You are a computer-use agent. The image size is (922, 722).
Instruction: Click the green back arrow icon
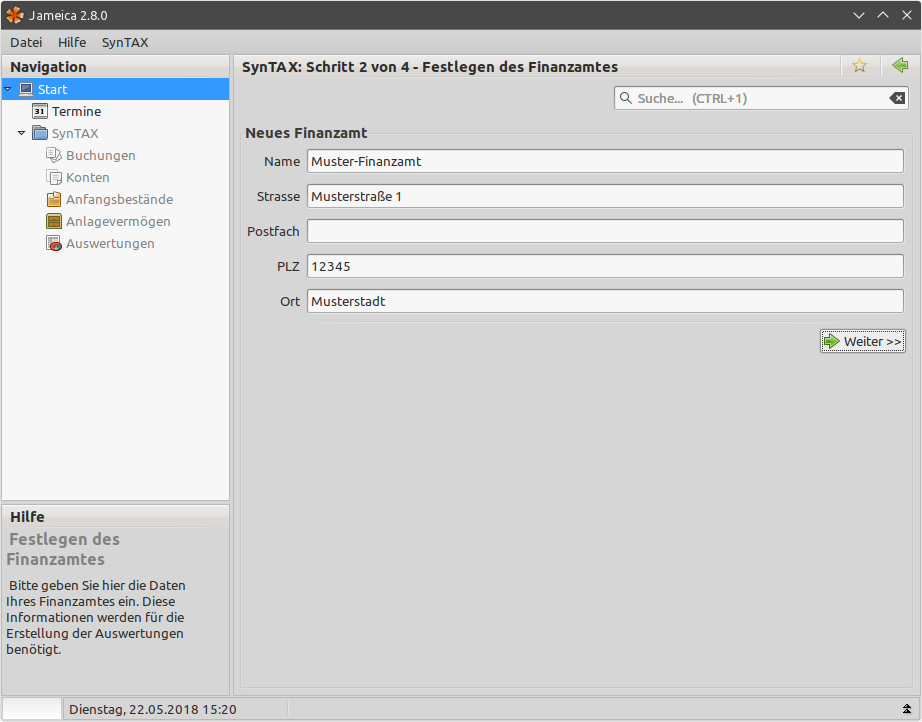900,65
